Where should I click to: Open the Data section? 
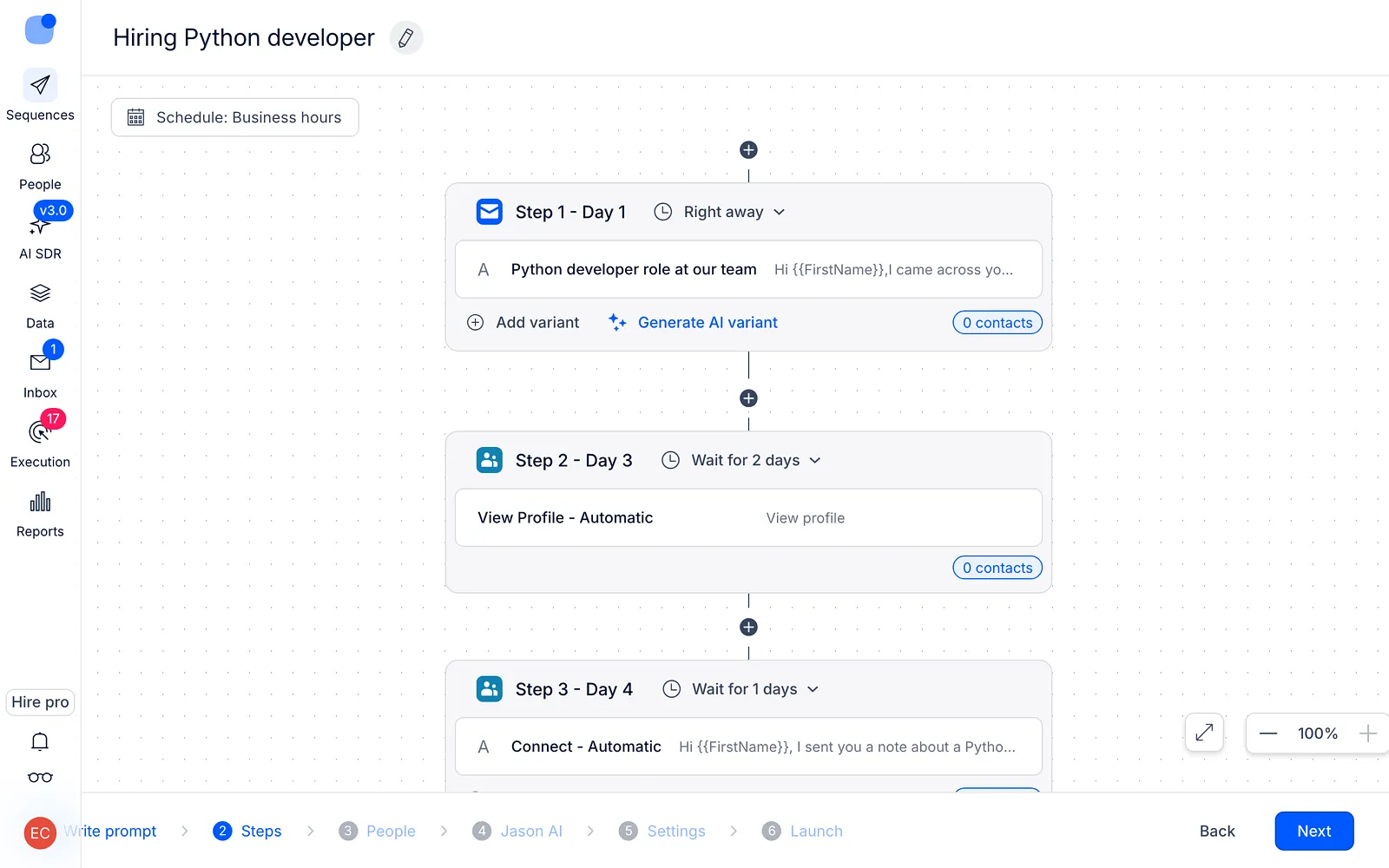click(x=40, y=306)
